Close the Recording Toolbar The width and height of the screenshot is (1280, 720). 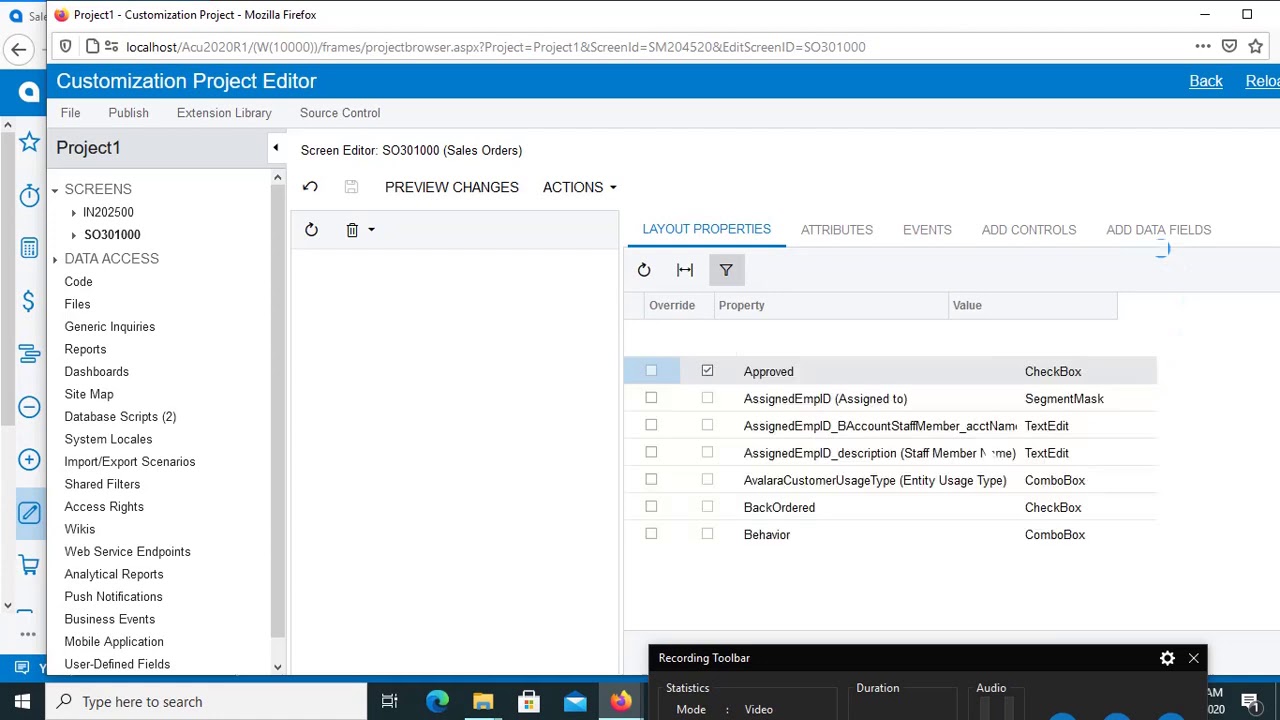tap(1193, 658)
